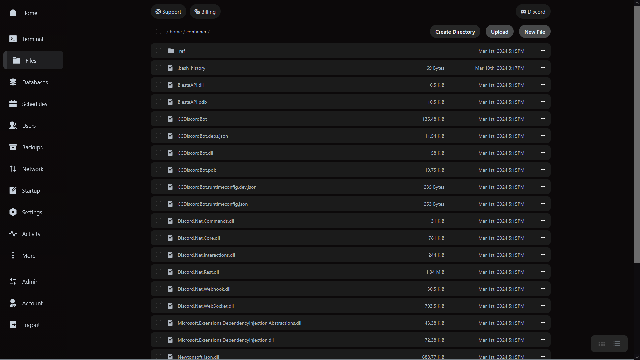Tick the checkbox for CCDiscordBot.runtimeconfig.json

(x=158, y=204)
